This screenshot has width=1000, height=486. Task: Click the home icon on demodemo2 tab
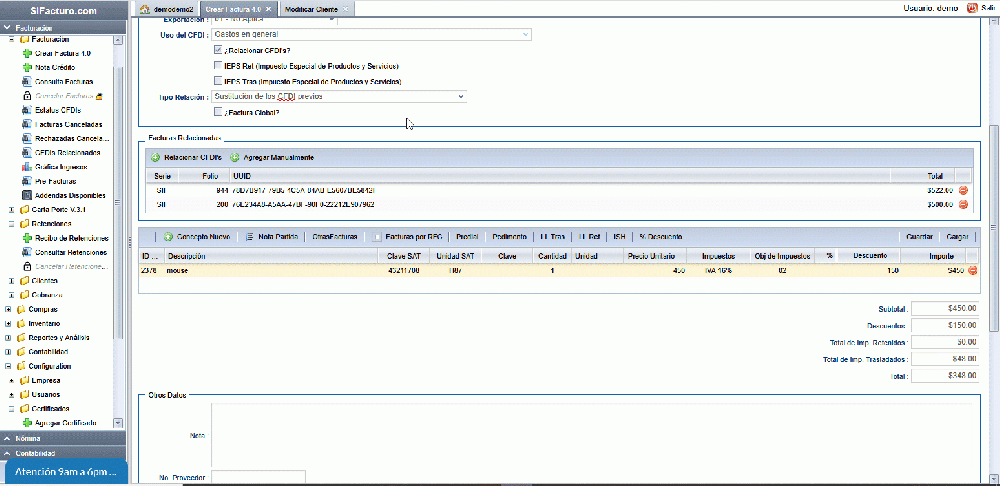(145, 9)
